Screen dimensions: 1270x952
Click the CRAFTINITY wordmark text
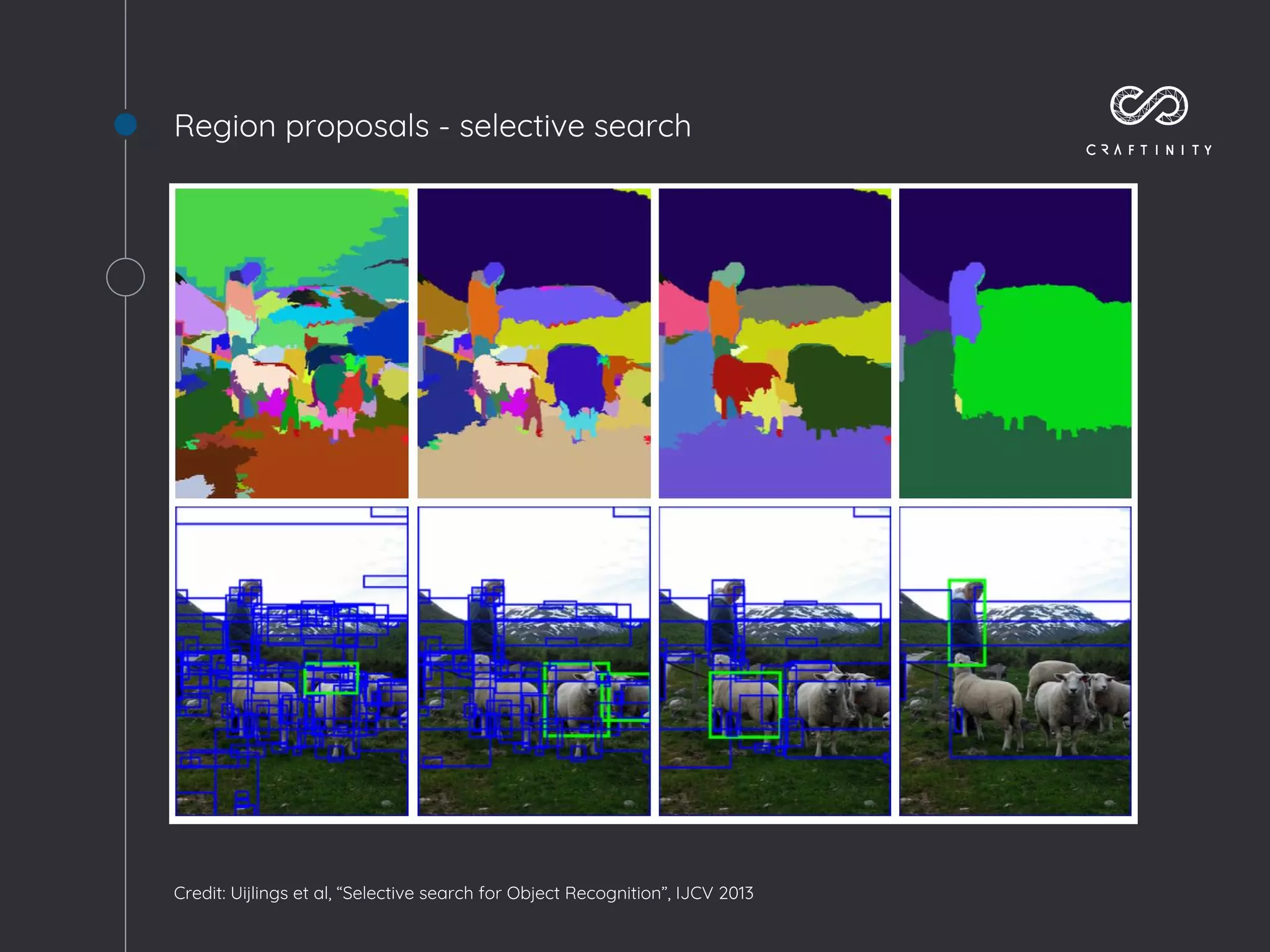1148,150
